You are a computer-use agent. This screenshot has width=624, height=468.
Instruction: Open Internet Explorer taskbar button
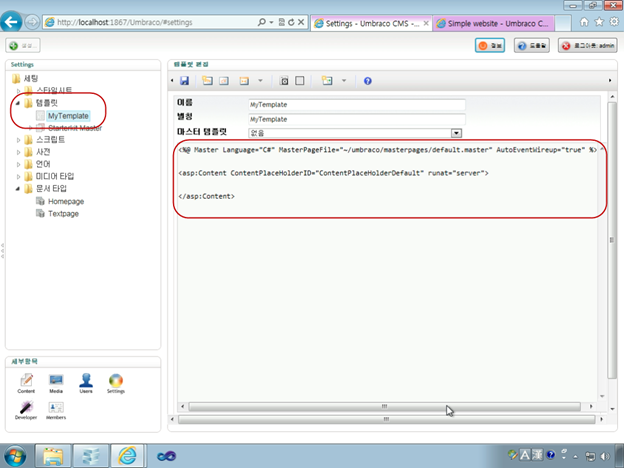click(x=127, y=456)
